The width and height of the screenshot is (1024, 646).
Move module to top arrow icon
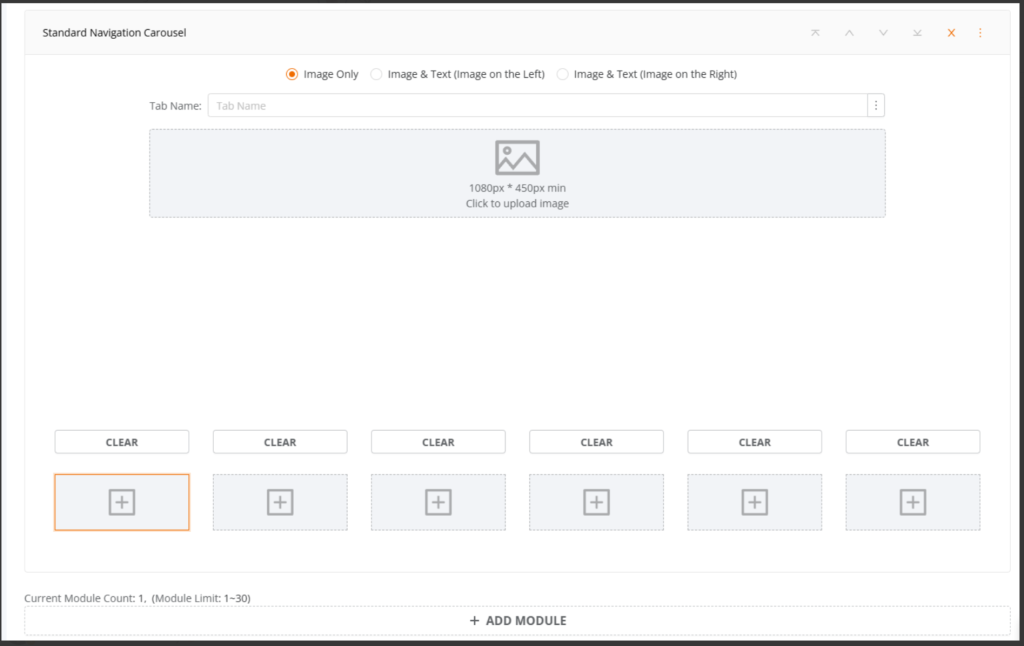(x=815, y=33)
